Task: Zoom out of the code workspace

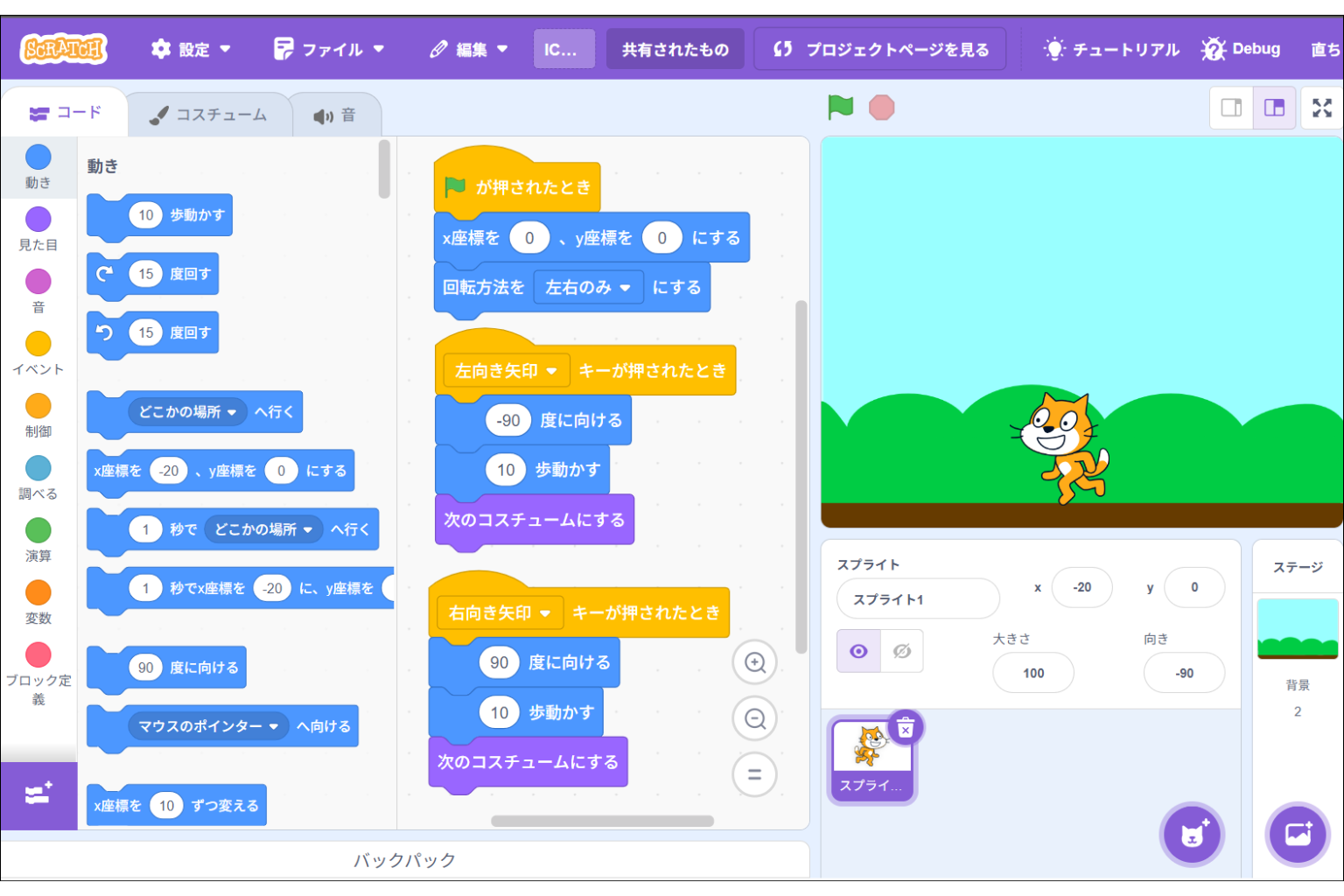Action: click(x=754, y=719)
